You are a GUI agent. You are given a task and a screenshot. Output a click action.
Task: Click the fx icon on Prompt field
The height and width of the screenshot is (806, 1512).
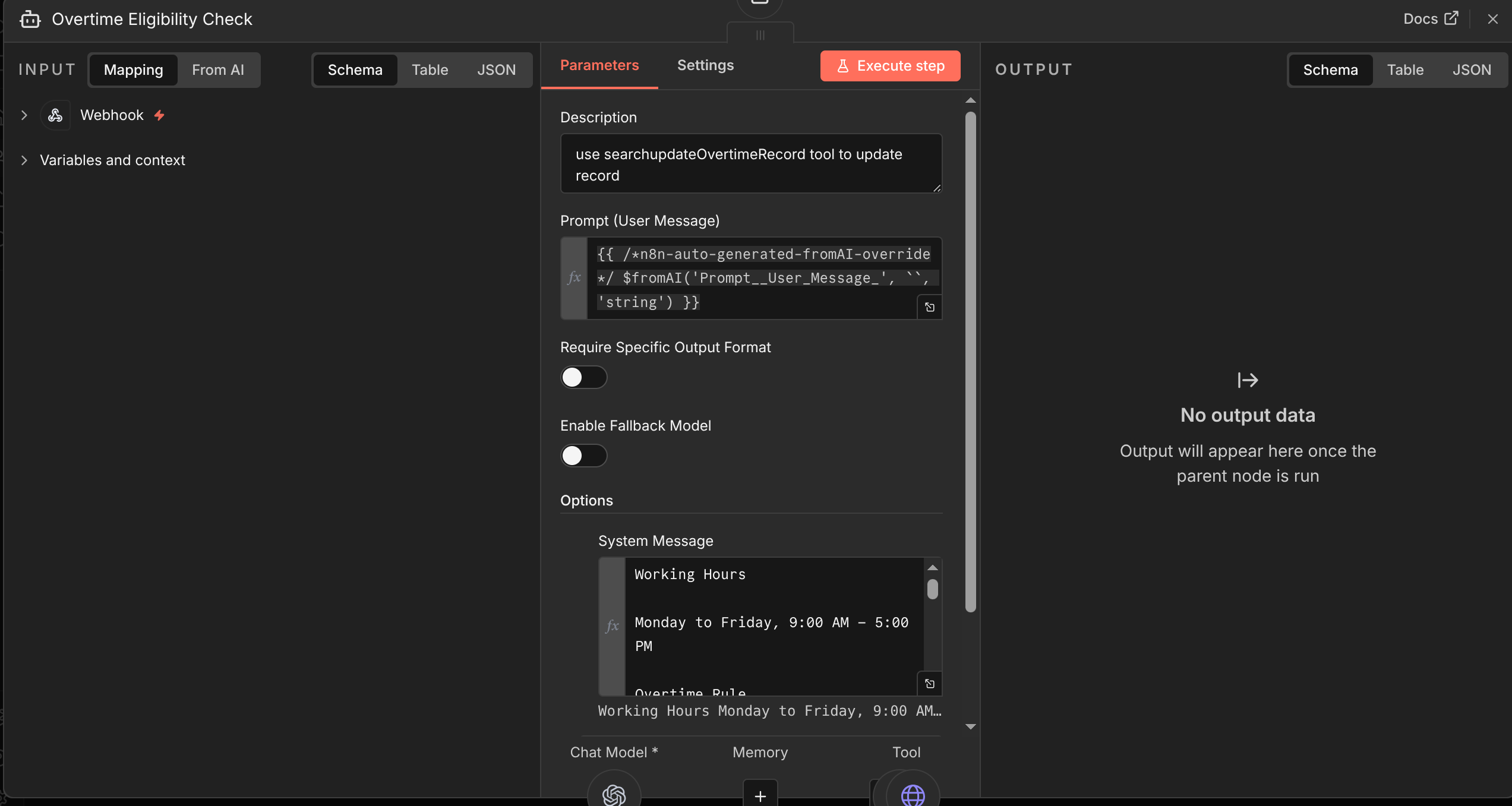[573, 277]
